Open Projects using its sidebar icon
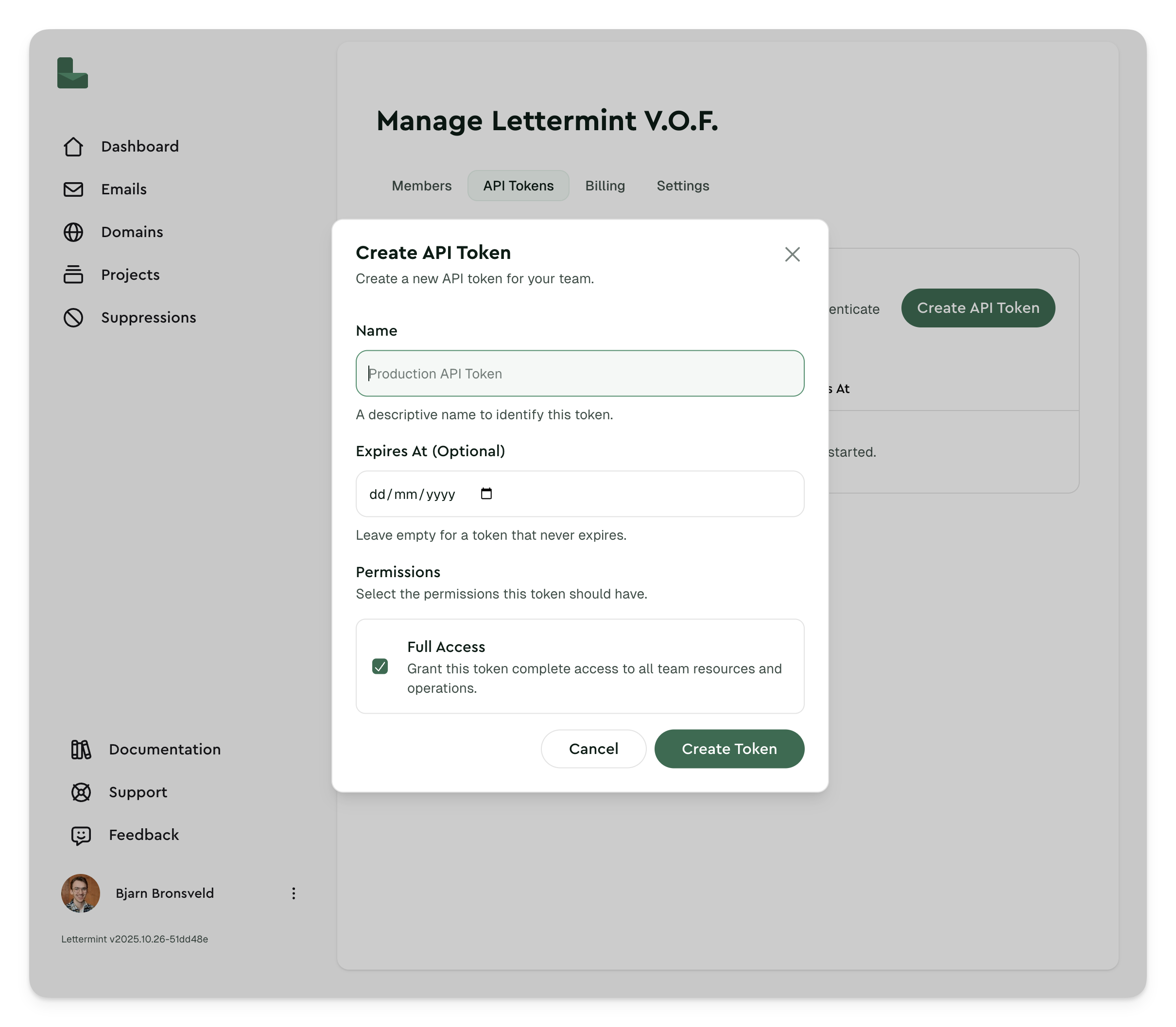The height and width of the screenshot is (1027, 1176). click(x=73, y=275)
